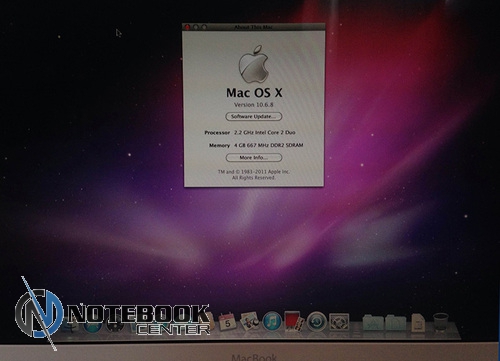Click the Software Update... button
This screenshot has height=361, width=500.
(x=254, y=116)
